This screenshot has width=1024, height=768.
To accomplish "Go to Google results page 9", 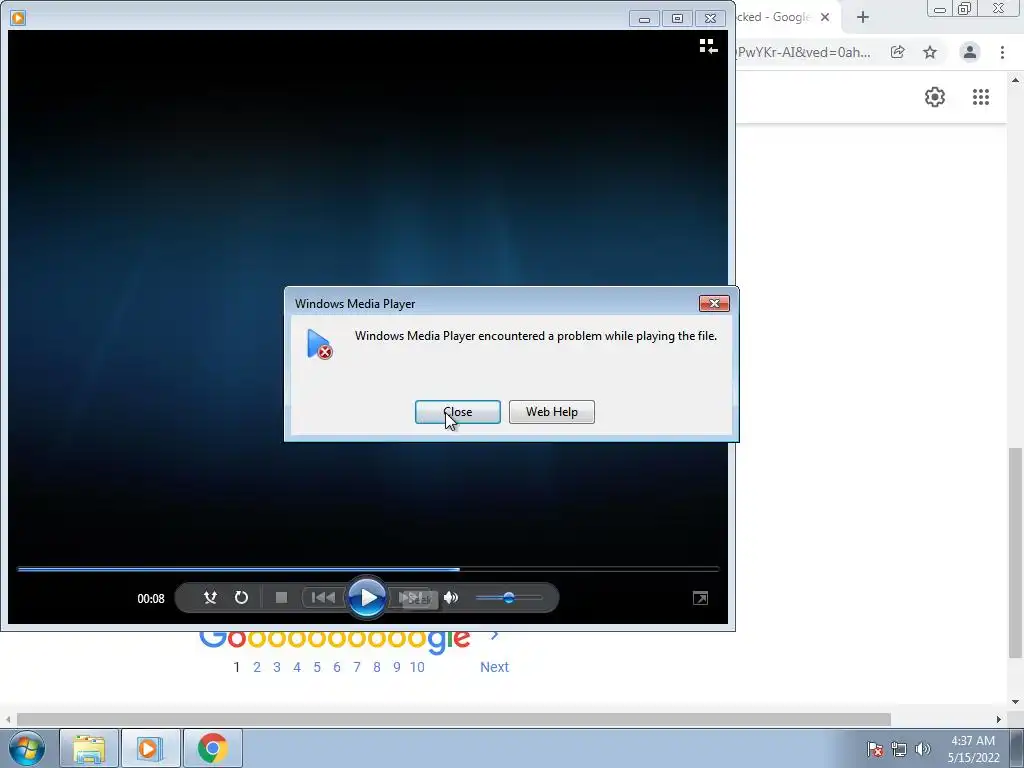I will pyautogui.click(x=396, y=667).
